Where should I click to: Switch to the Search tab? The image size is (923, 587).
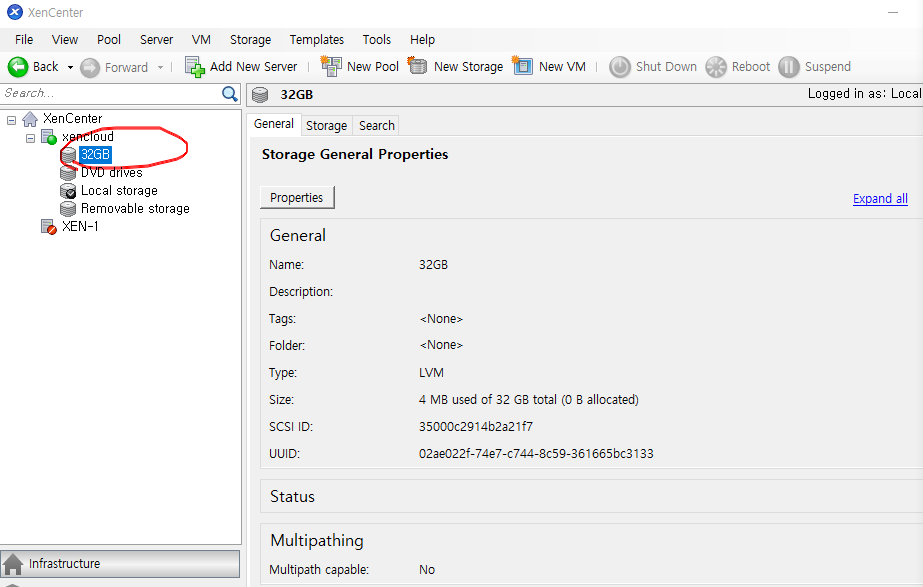(377, 125)
